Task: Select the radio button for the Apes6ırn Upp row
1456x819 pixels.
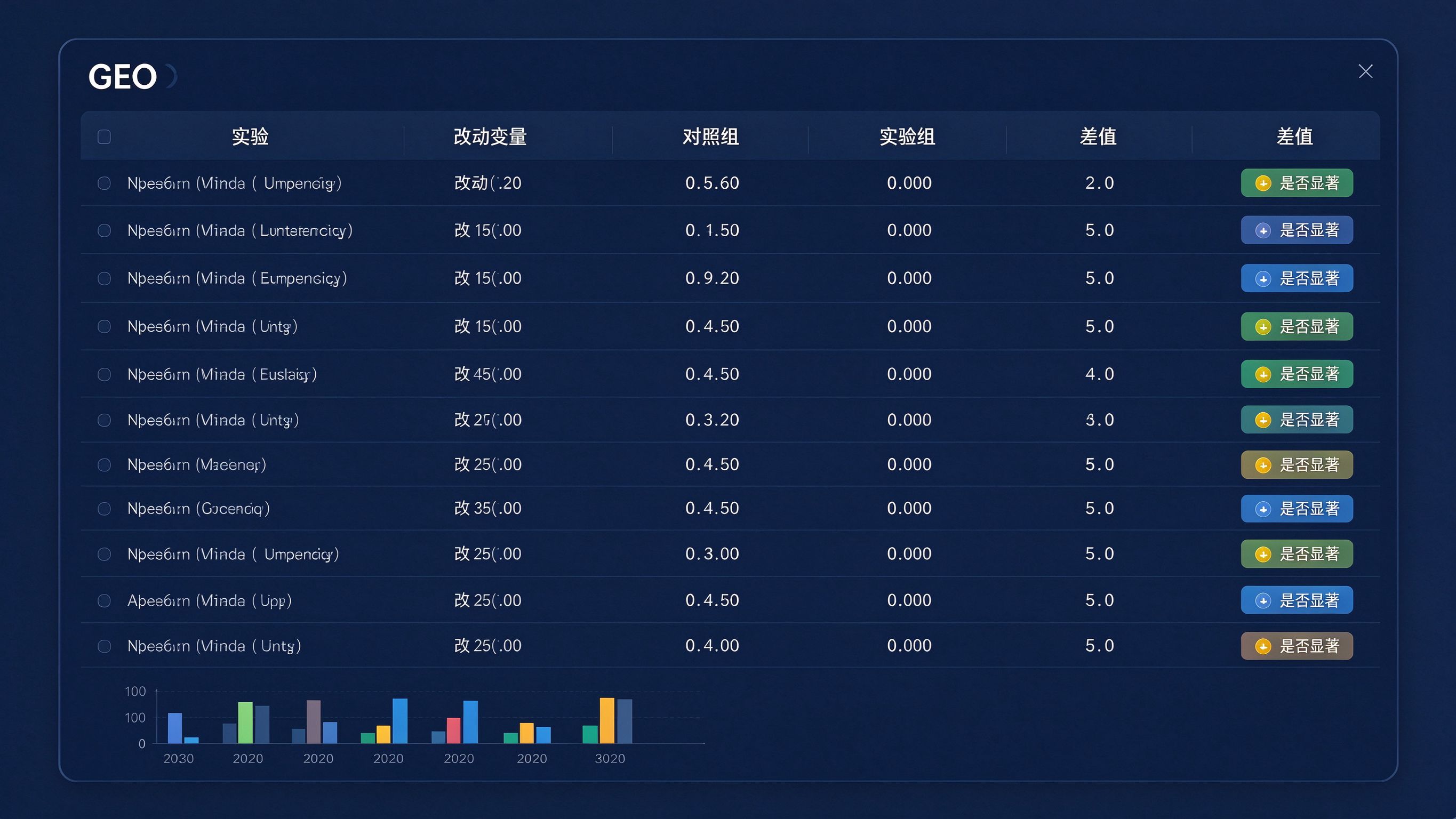Action: 104,601
